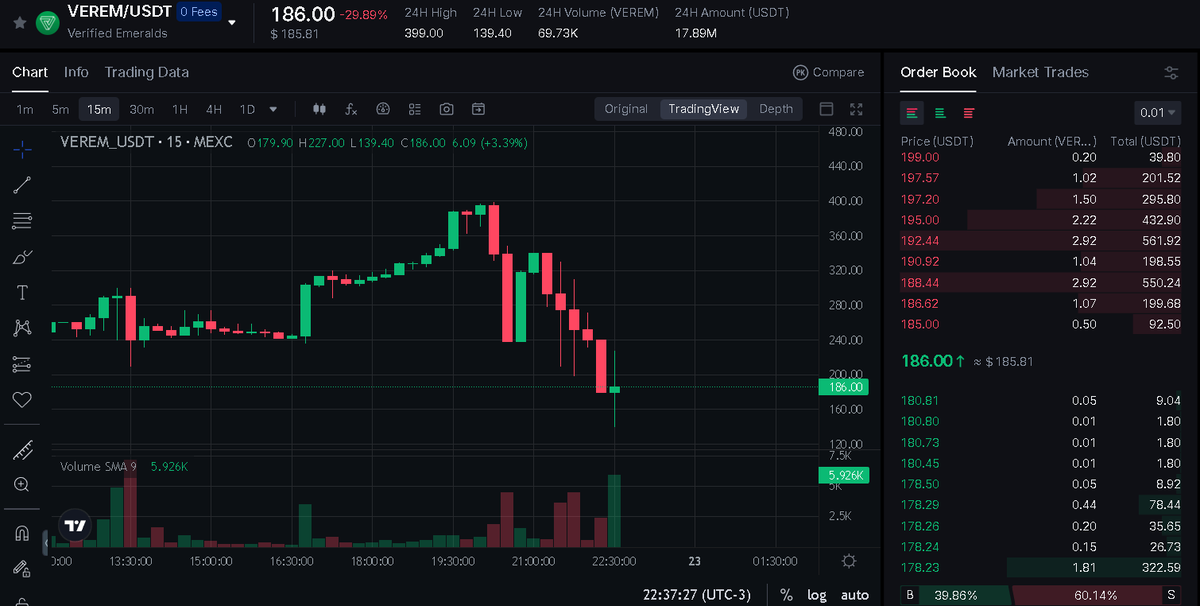Click the calendar go-to-date icon
Viewport: 1200px width, 606px height.
(x=479, y=109)
